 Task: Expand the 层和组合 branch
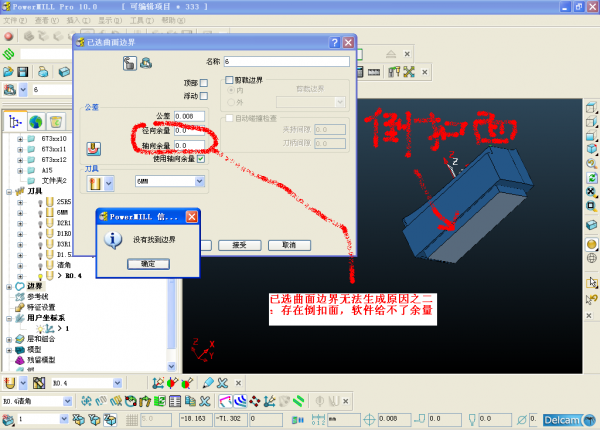point(9,339)
